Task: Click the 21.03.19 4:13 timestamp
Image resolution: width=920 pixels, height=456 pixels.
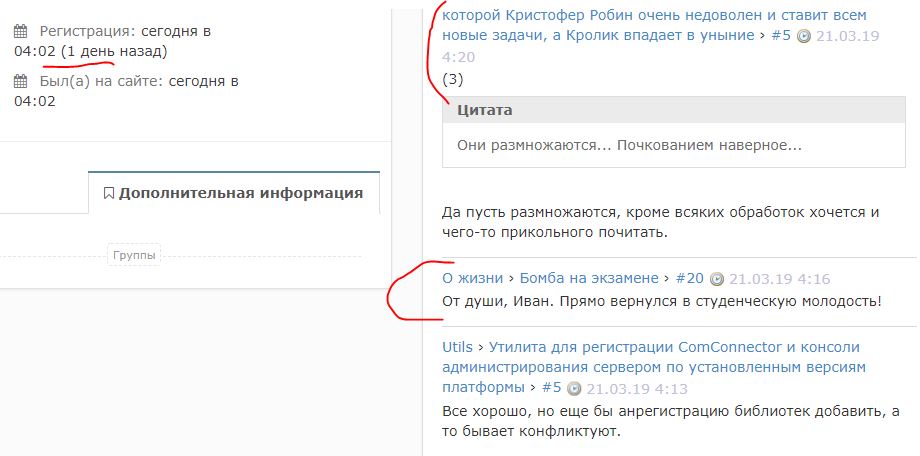Action: coord(637,389)
